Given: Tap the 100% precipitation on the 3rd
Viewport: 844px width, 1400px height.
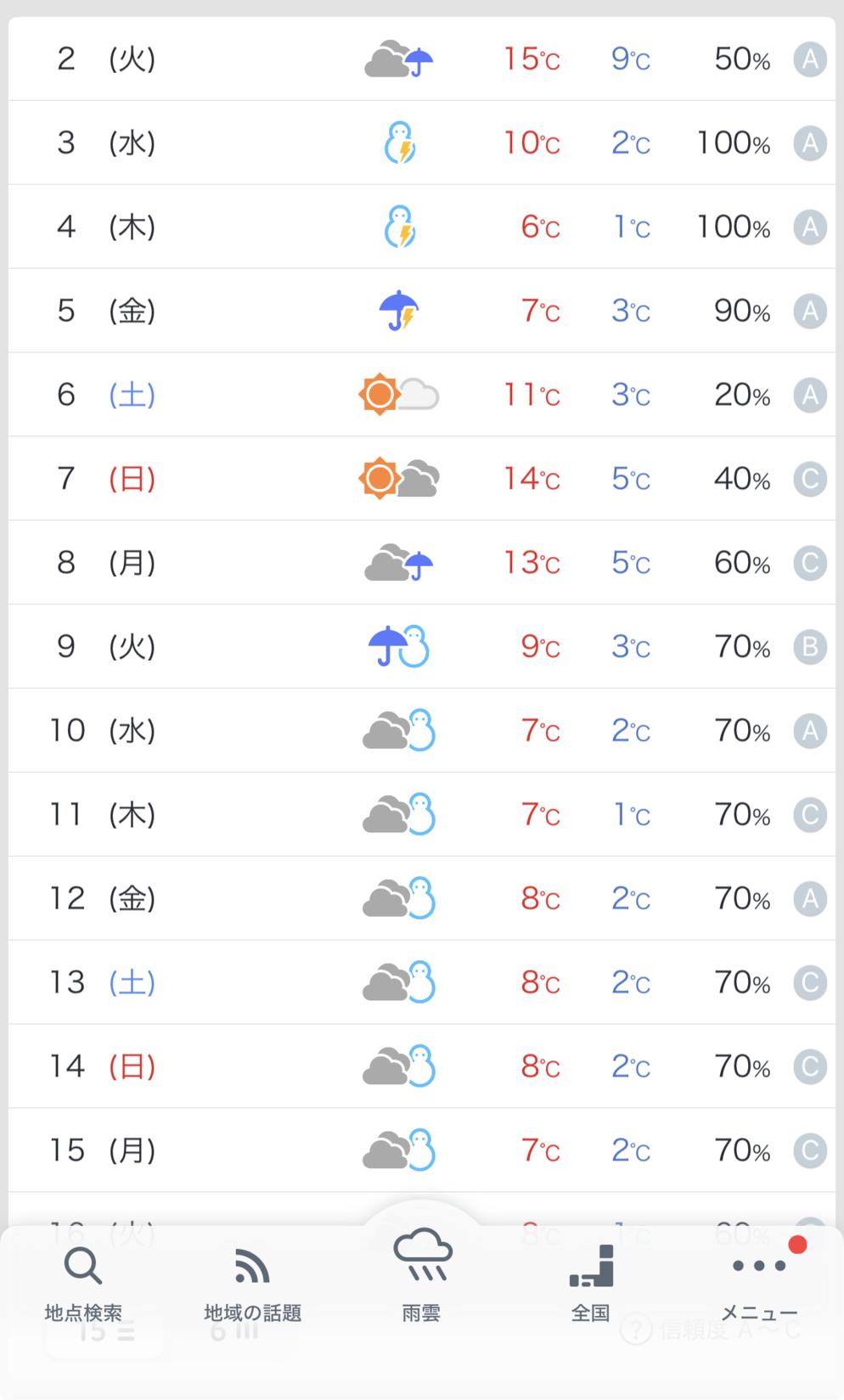Looking at the screenshot, I should coord(733,143).
